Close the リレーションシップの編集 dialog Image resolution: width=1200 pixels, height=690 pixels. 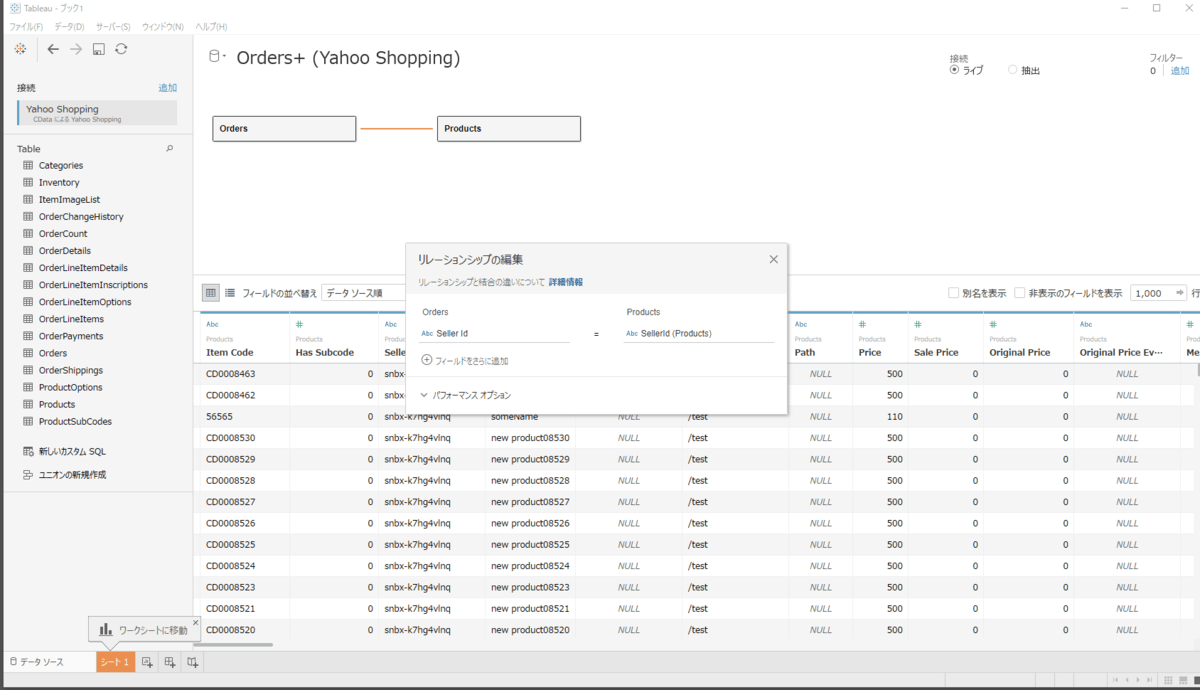click(773, 259)
